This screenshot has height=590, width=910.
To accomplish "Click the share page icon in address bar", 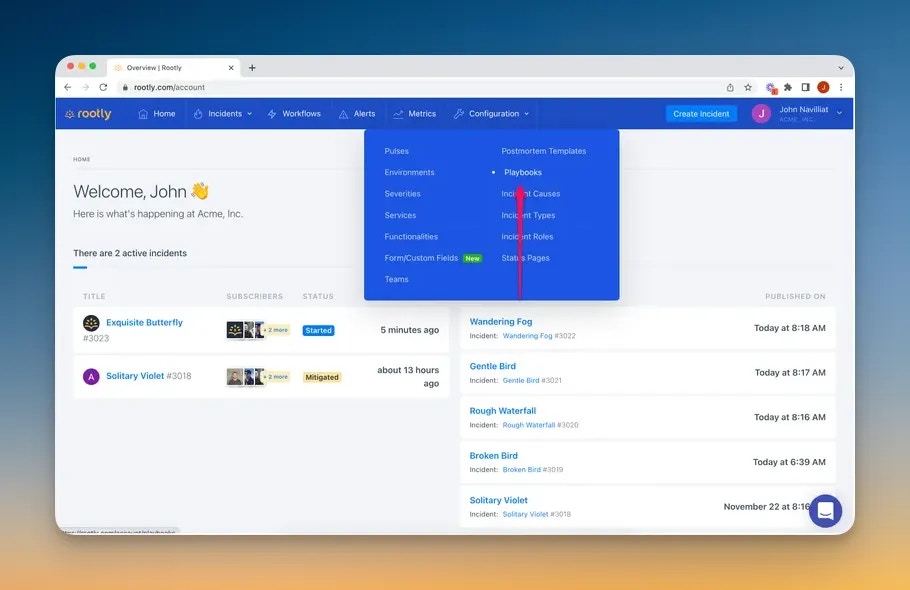I will [730, 87].
